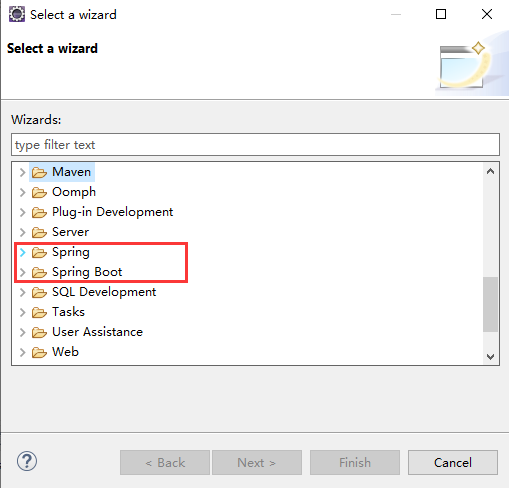509x488 pixels.
Task: Expand the Spring Boot category
Action: 22,272
